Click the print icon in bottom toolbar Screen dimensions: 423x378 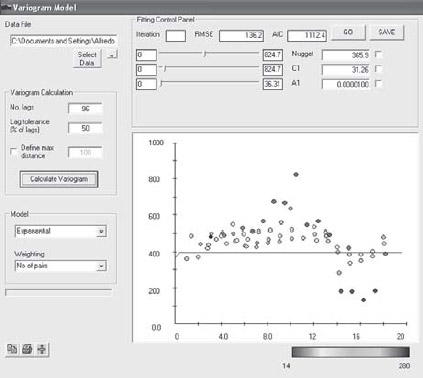point(27,349)
